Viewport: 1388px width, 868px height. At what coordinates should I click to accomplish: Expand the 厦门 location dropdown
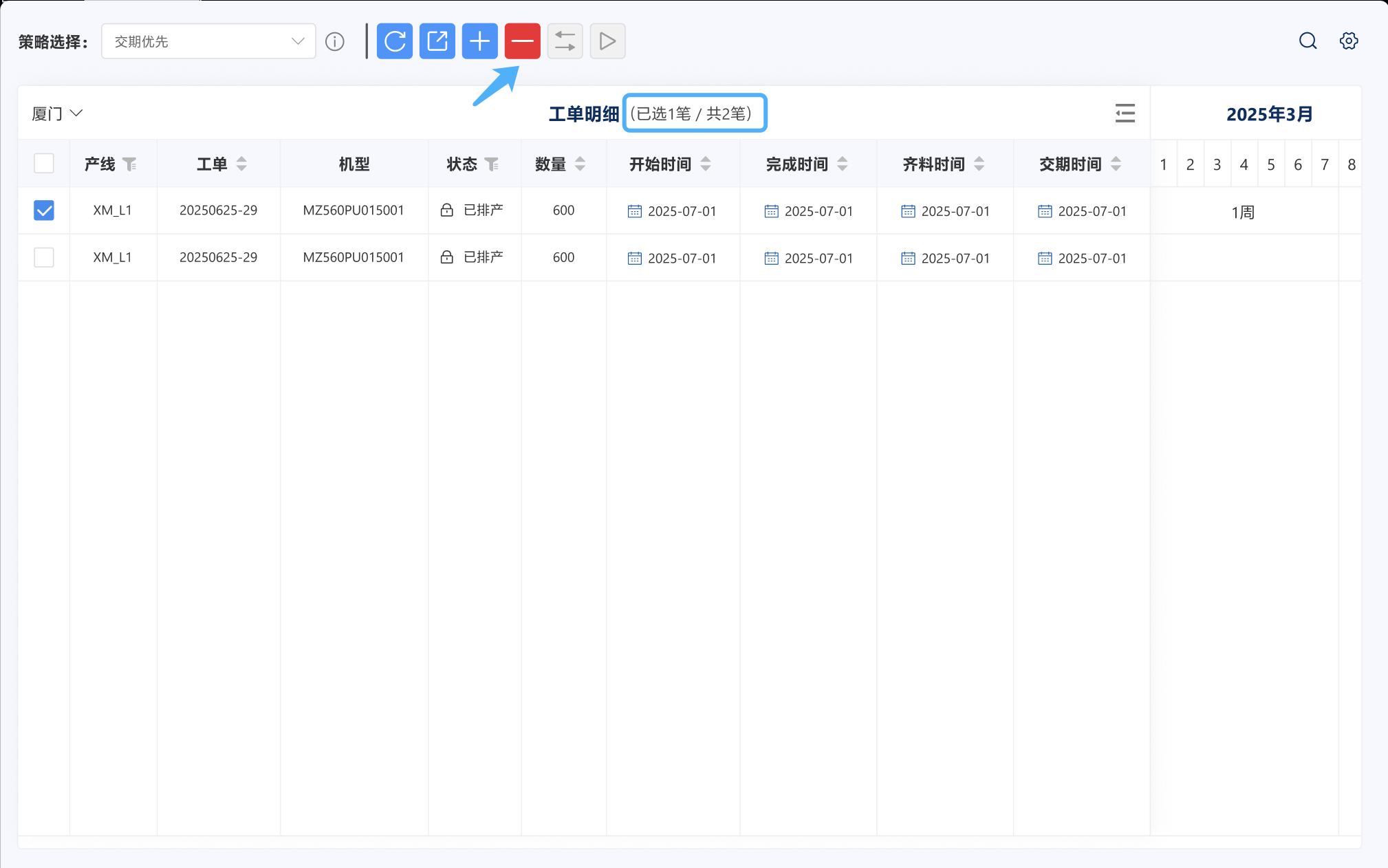[x=57, y=113]
